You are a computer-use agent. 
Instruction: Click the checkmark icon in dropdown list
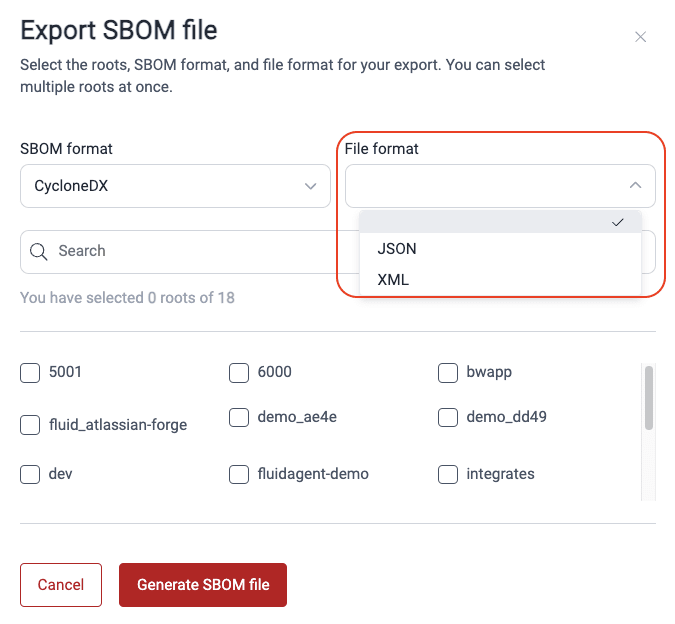pyautogui.click(x=618, y=222)
